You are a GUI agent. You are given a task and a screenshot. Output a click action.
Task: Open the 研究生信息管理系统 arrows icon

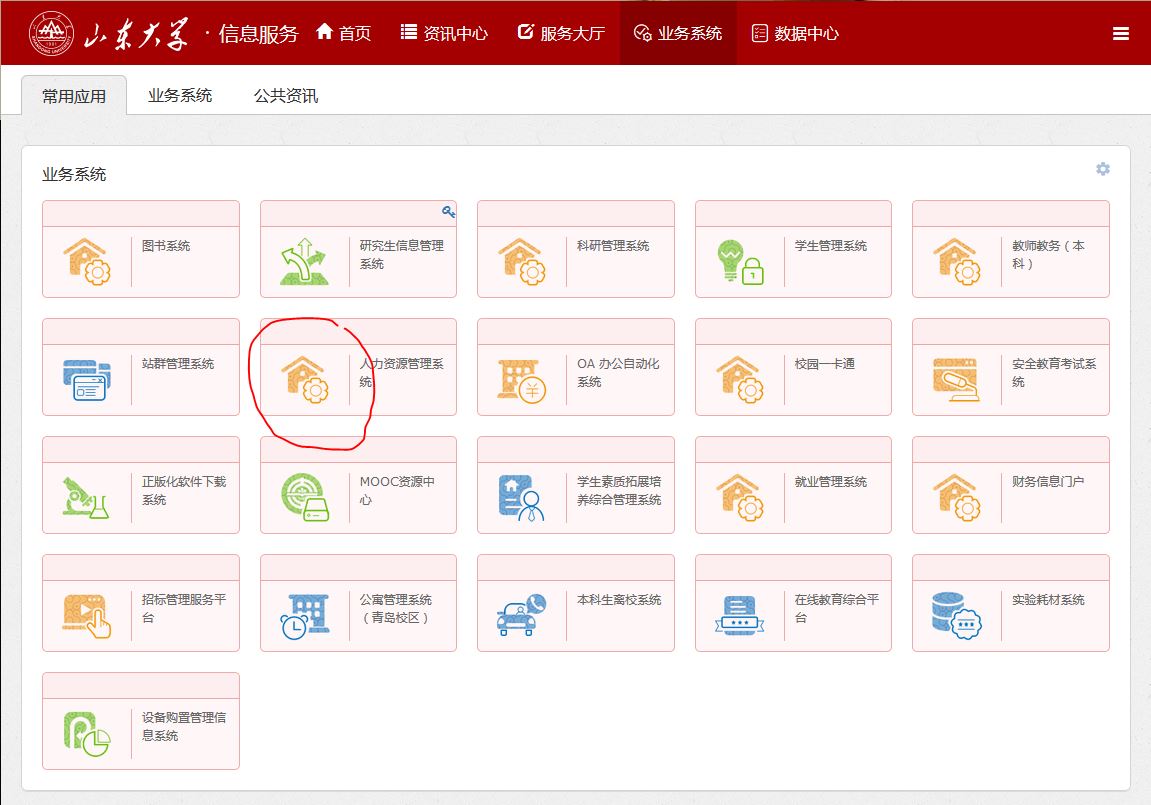(304, 261)
